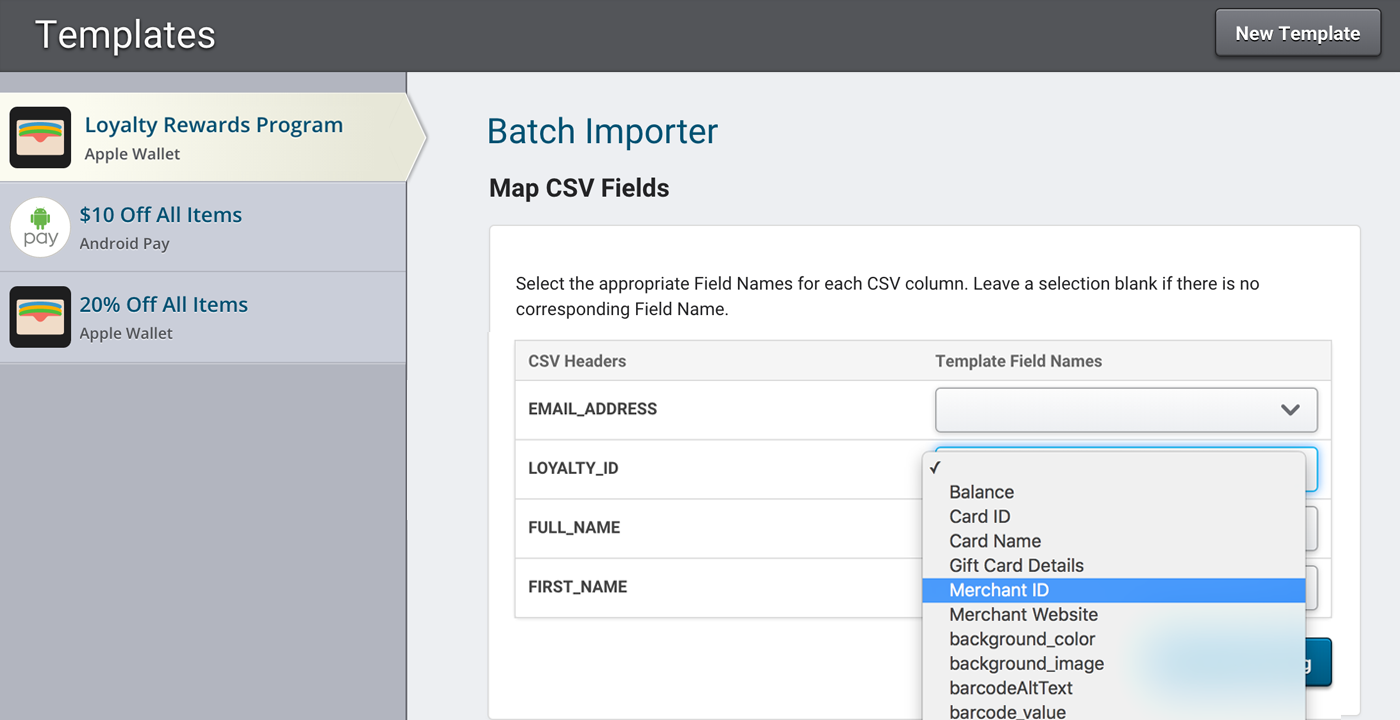Screen dimensions: 1400x720
Task: Open the 20% Off All Items template
Action: pyautogui.click(x=164, y=305)
